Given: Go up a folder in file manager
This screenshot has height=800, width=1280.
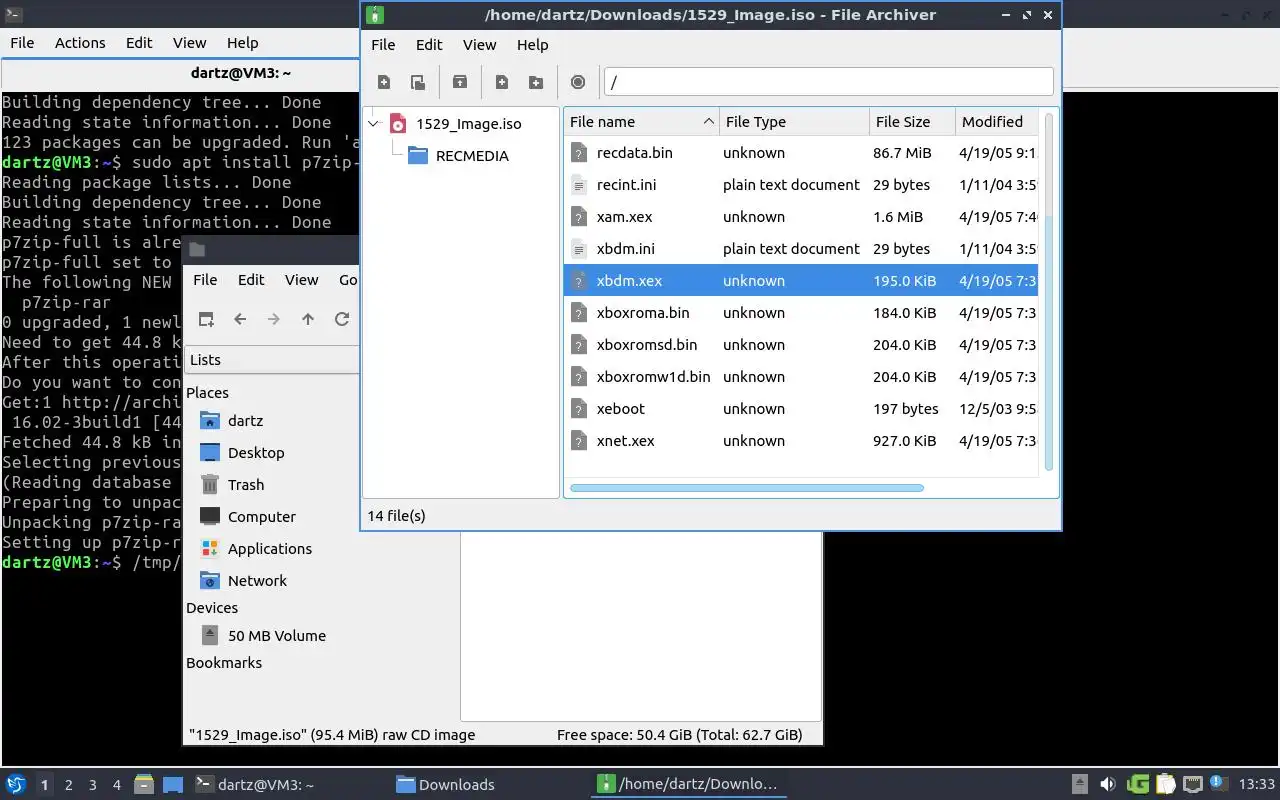Looking at the screenshot, I should coord(308,319).
